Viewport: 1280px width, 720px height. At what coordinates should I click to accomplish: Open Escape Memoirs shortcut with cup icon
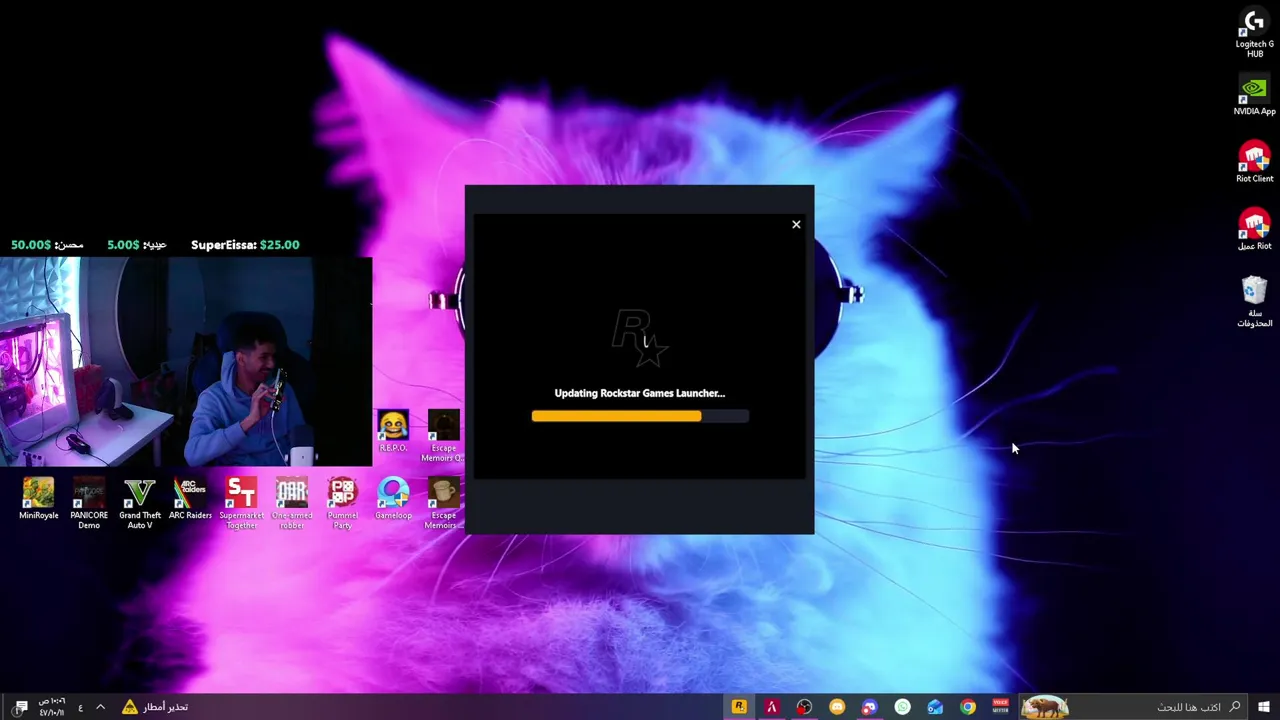pos(443,503)
